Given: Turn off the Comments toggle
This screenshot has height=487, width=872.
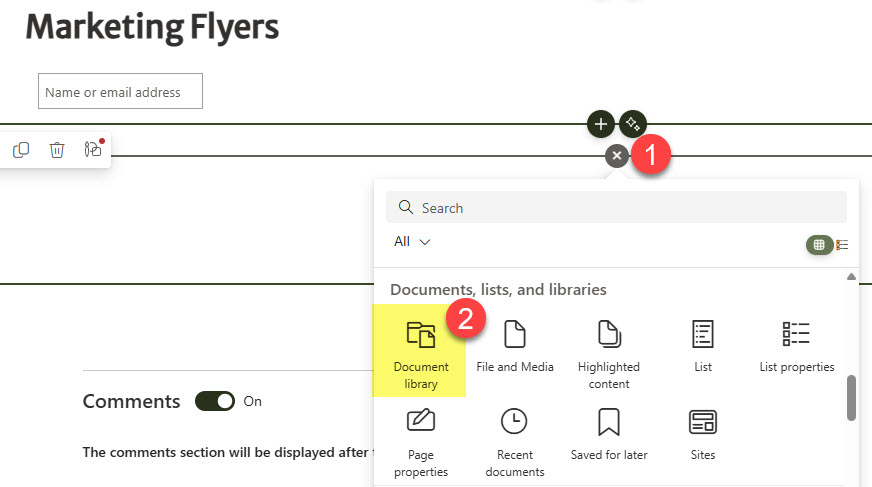Looking at the screenshot, I should click(x=215, y=401).
